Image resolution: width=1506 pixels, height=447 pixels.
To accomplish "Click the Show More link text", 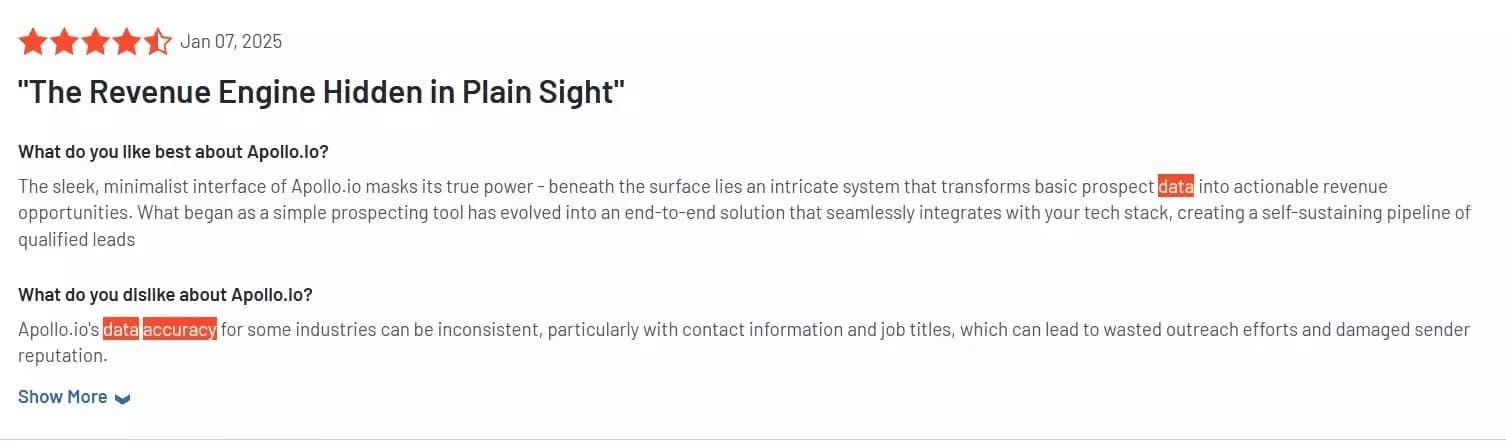I will pos(62,397).
